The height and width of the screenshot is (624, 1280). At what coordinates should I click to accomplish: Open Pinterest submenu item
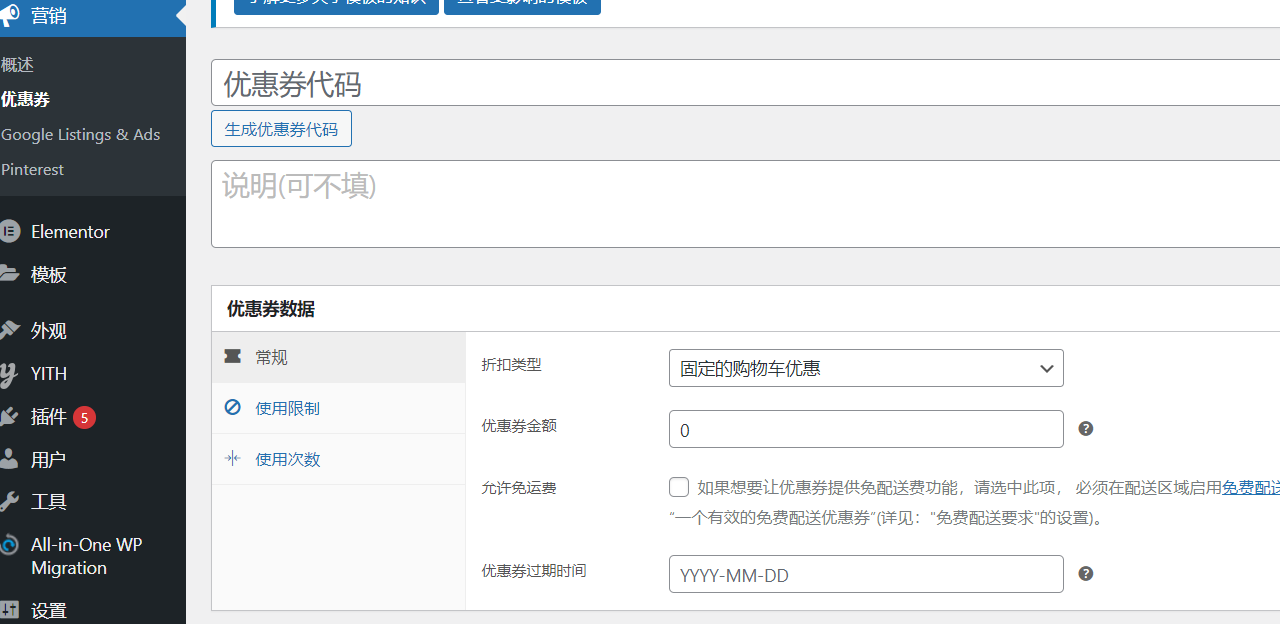(x=32, y=170)
